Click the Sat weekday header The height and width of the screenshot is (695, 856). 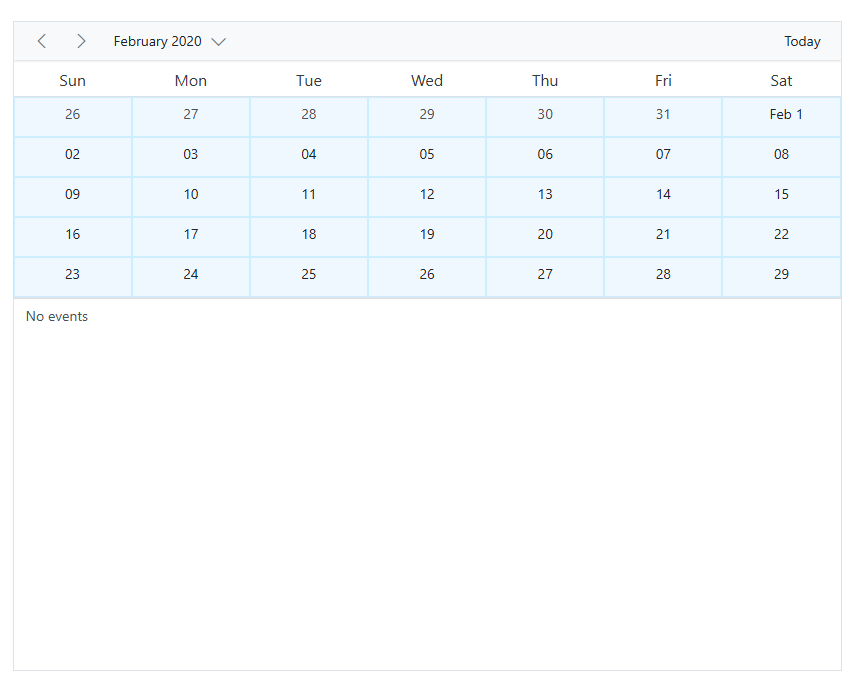[x=781, y=81]
